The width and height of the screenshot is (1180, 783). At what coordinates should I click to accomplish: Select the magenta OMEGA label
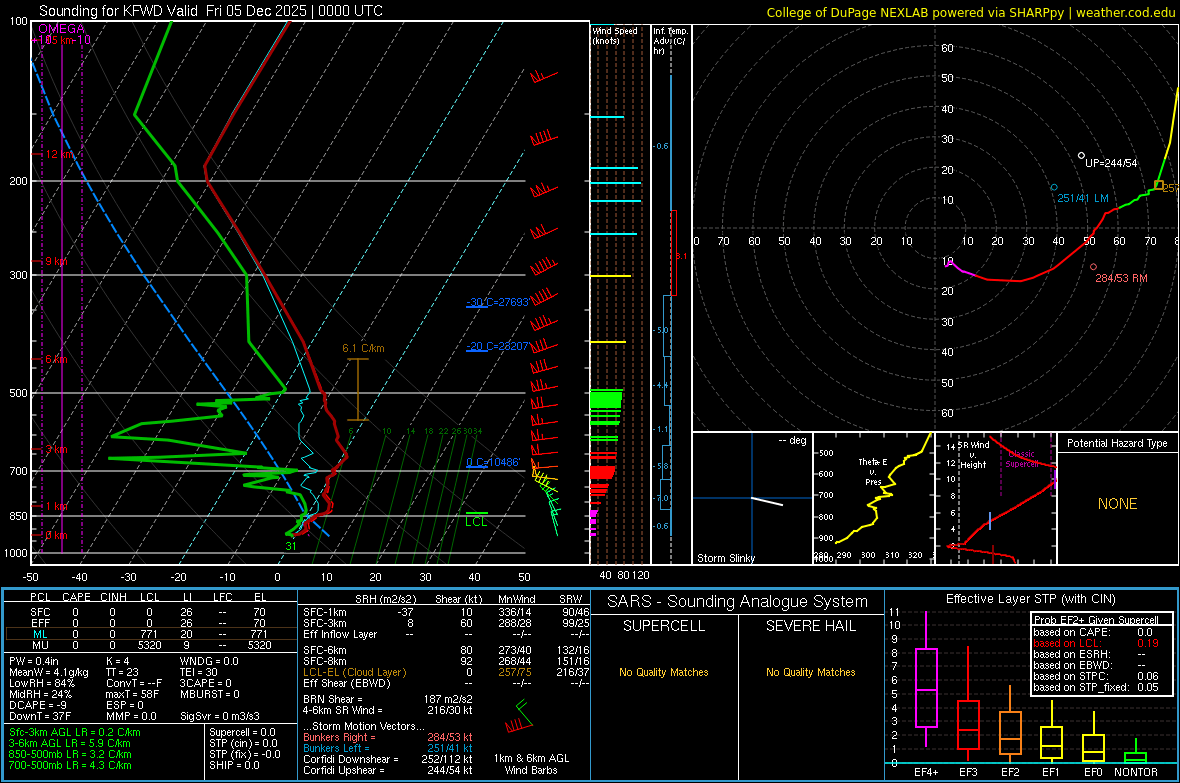tap(61, 29)
